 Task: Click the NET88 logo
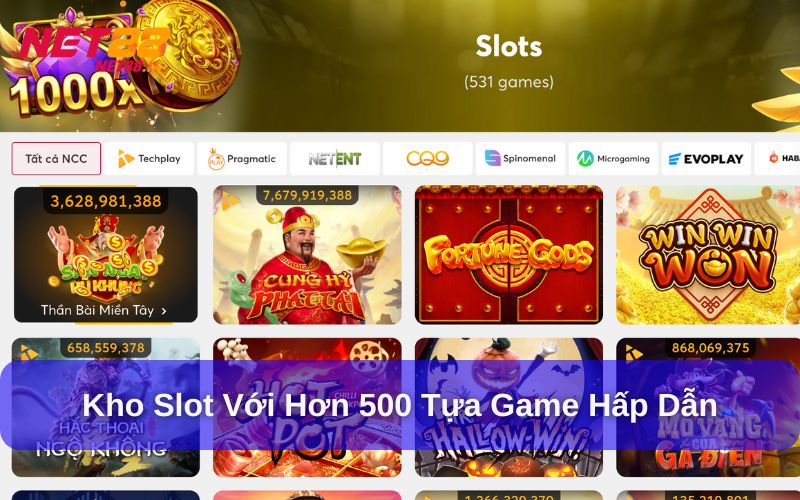pyautogui.click(x=94, y=45)
